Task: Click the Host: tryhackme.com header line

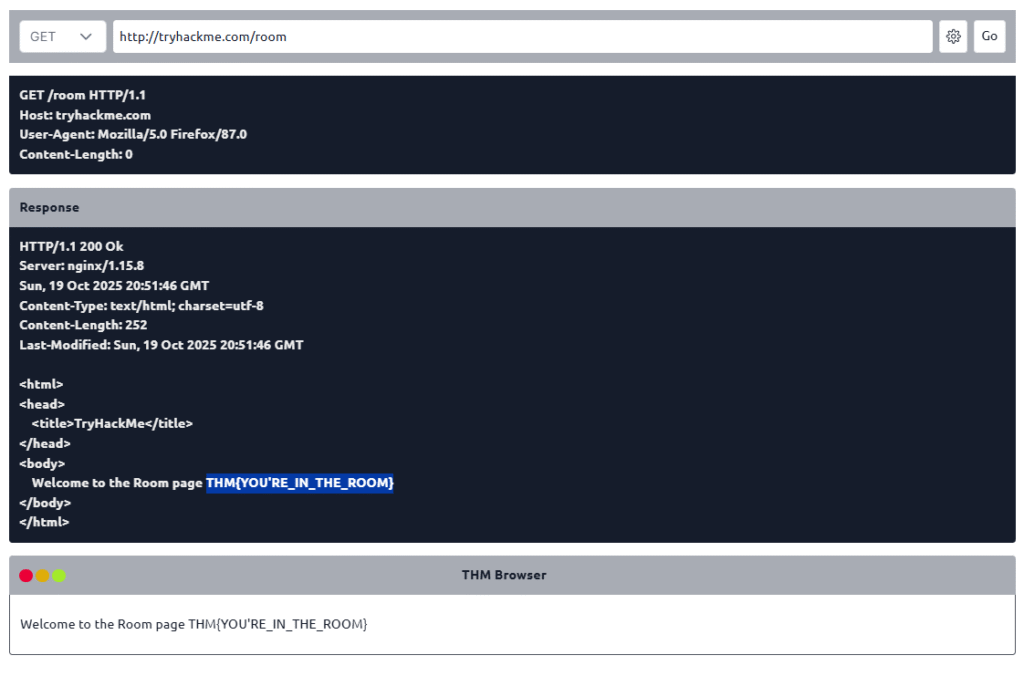Action: [x=85, y=115]
